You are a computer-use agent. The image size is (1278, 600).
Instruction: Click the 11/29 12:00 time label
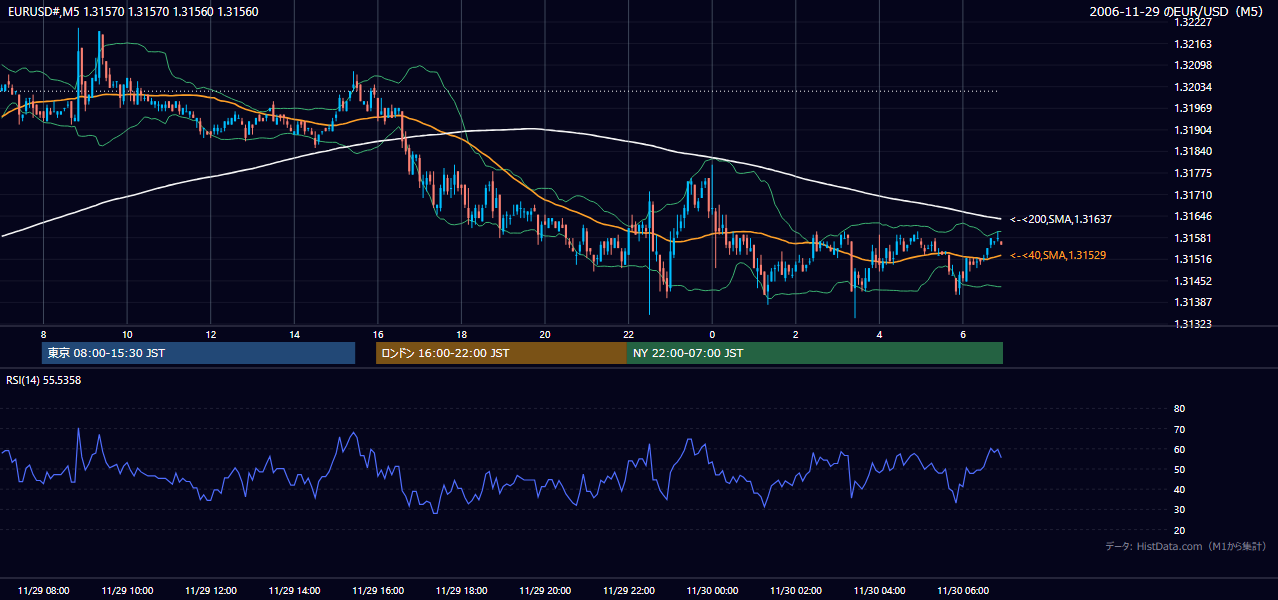click(x=211, y=591)
